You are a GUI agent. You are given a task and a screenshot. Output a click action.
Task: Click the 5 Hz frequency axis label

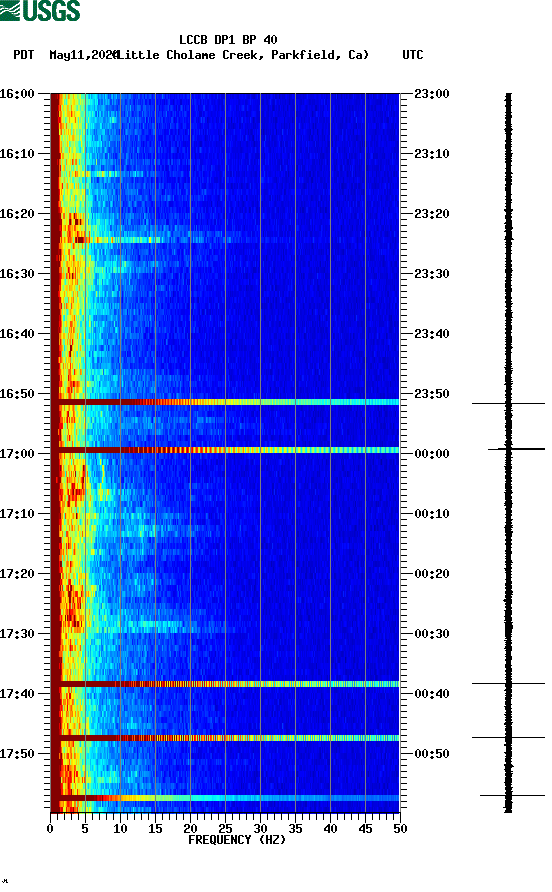[85, 829]
